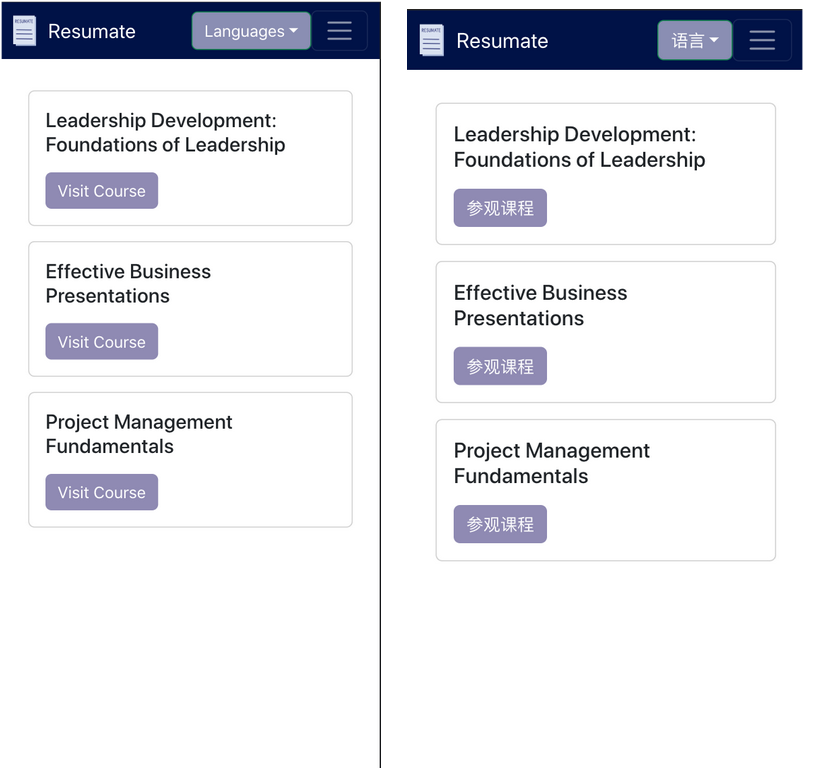The image size is (816, 768).
Task: Click 参观课程 under Effective Business Presentations
Action: tap(500, 366)
